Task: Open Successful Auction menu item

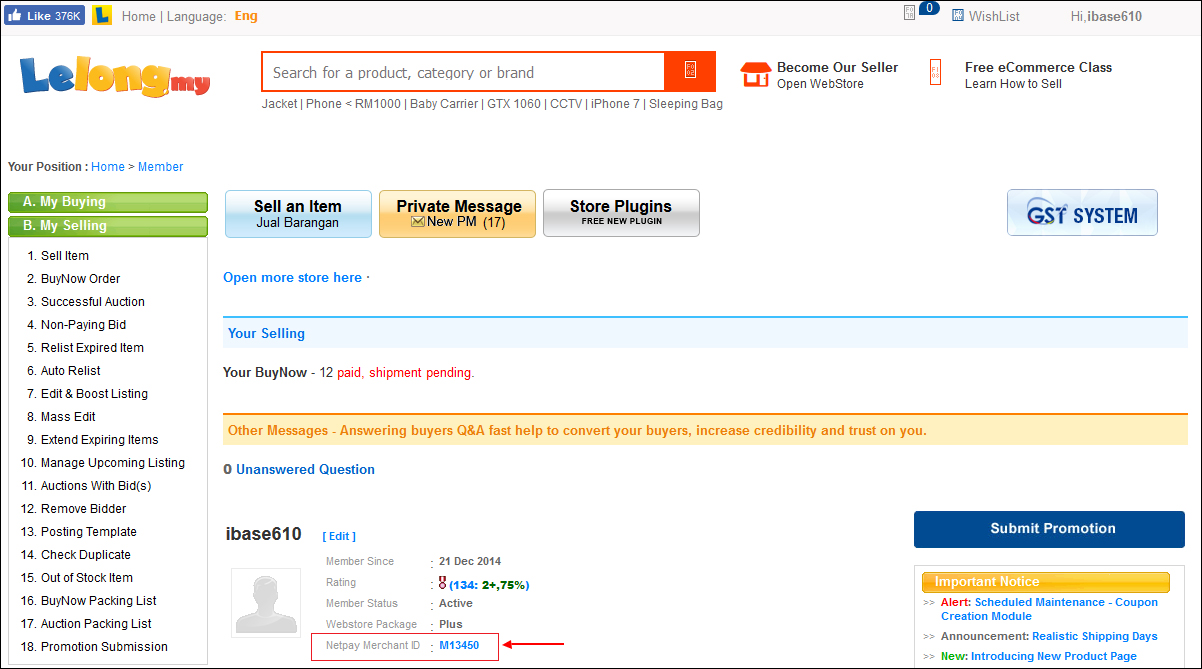Action: pyautogui.click(x=93, y=302)
